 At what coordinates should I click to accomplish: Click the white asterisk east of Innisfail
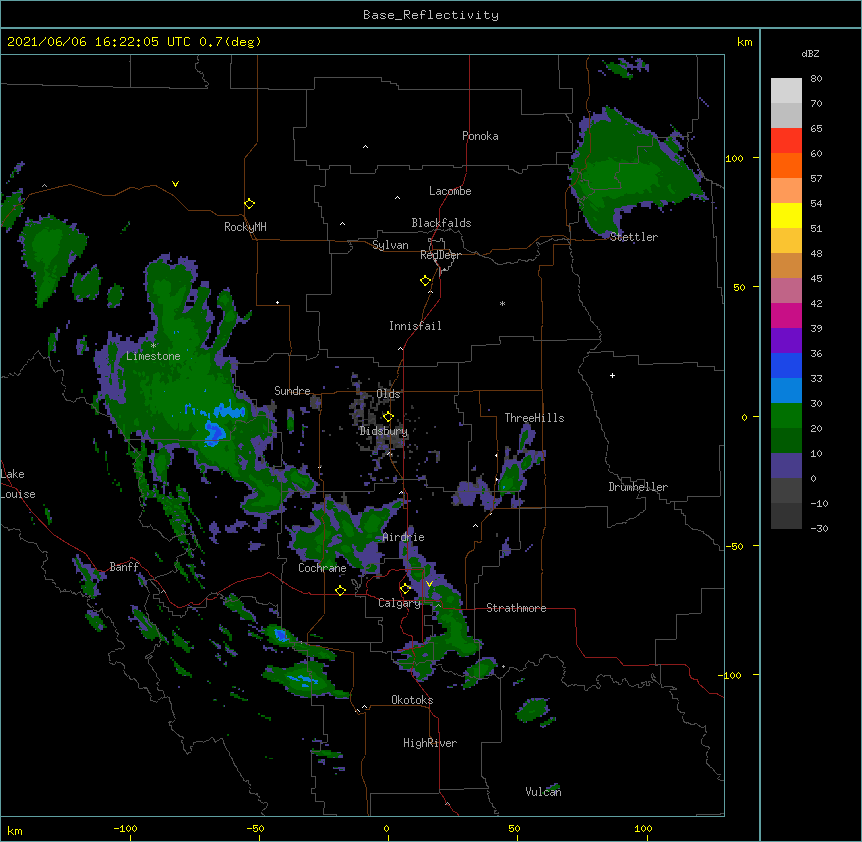click(502, 304)
